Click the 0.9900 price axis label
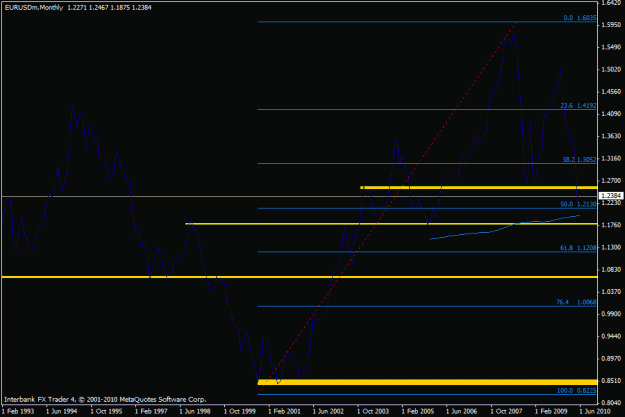 tap(611, 314)
